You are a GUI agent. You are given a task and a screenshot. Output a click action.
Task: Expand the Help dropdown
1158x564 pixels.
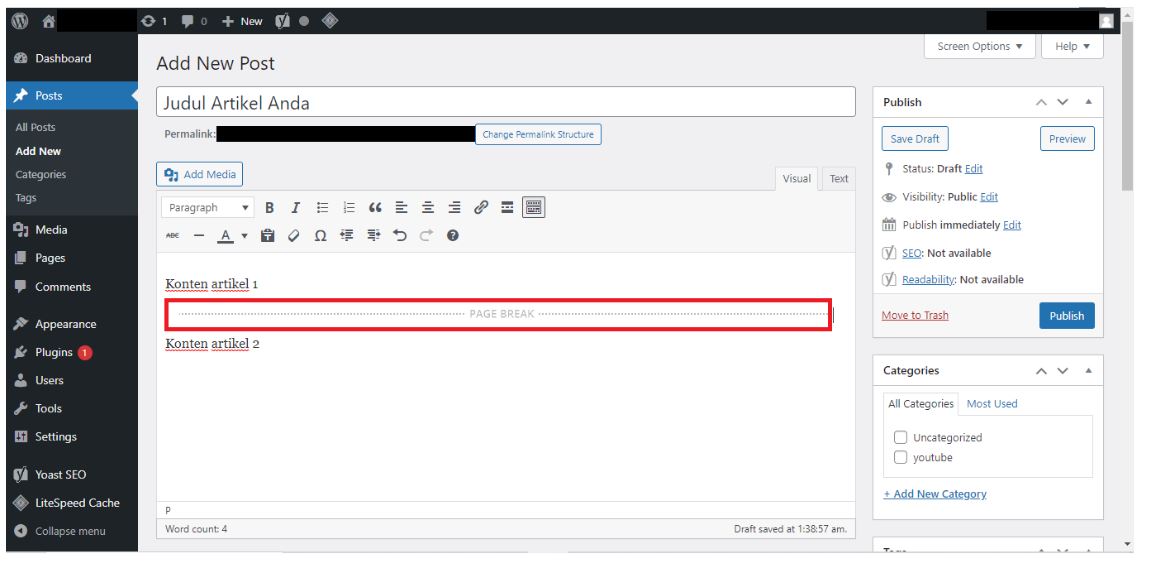(x=1072, y=46)
